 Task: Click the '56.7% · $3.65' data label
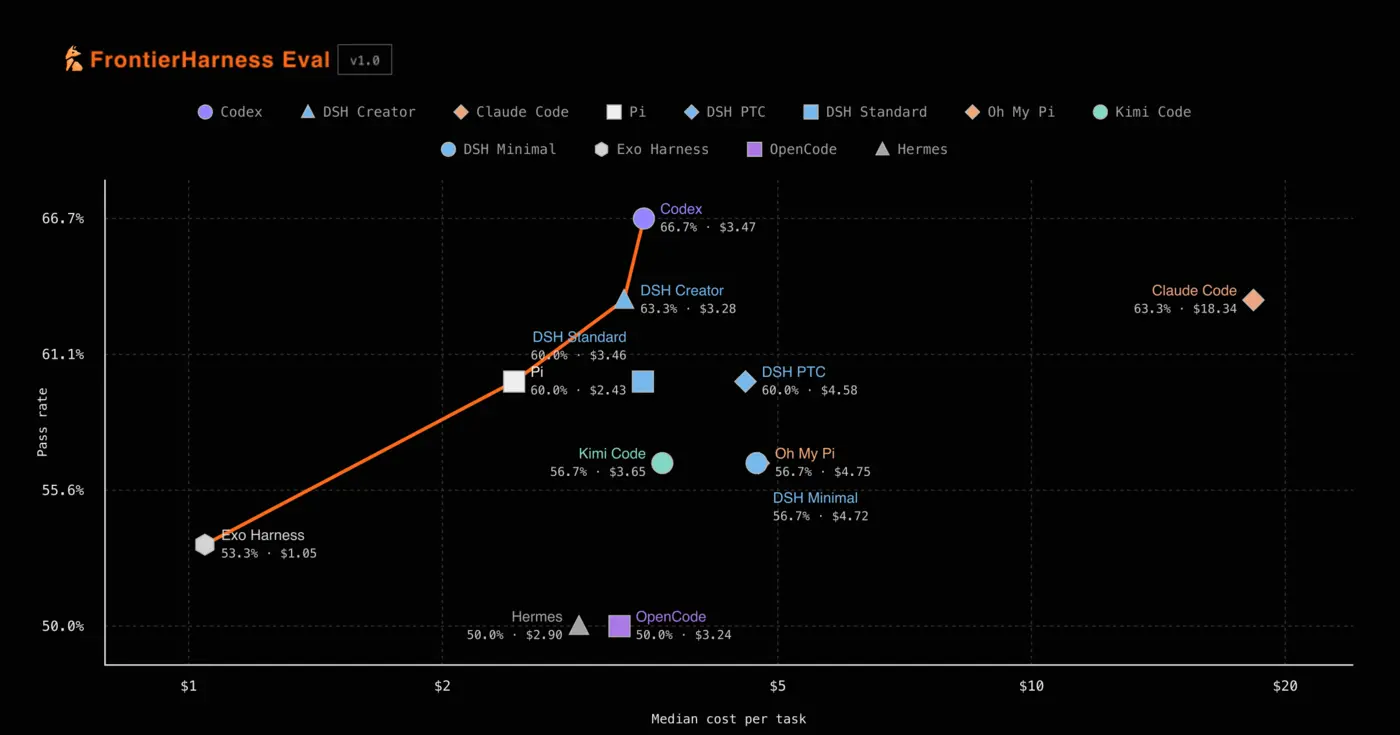click(598, 472)
